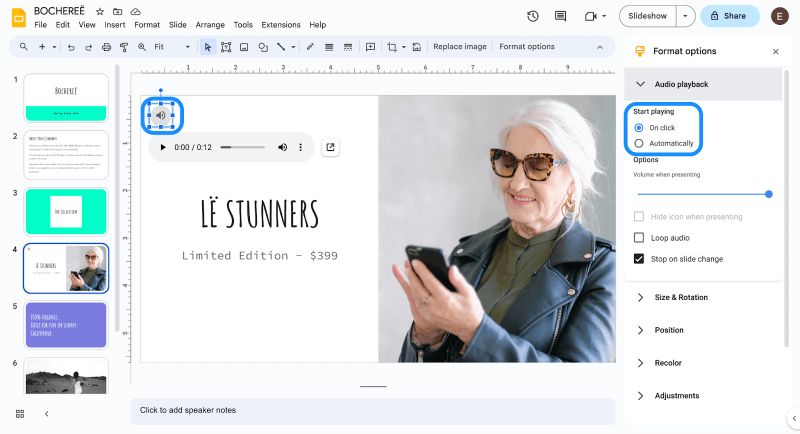Viewport: 800px width, 434px height.
Task: Adjust the volume when presenting slider
Action: tap(704, 194)
